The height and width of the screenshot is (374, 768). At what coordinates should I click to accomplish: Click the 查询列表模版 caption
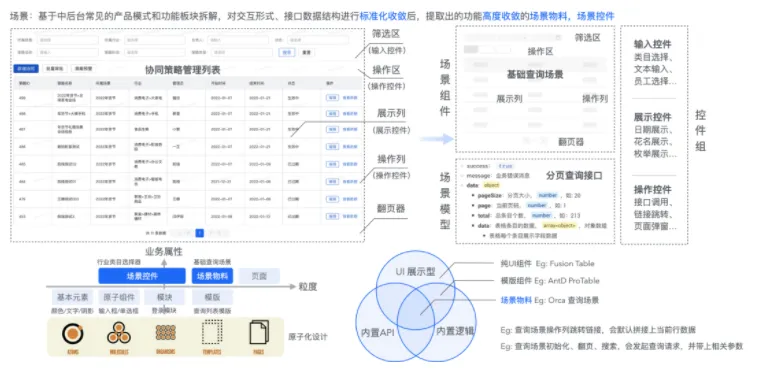212,311
